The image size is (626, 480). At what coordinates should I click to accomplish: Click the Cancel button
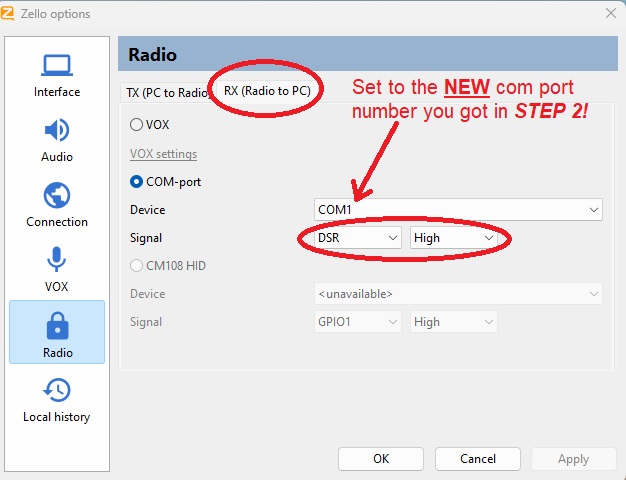point(478,459)
